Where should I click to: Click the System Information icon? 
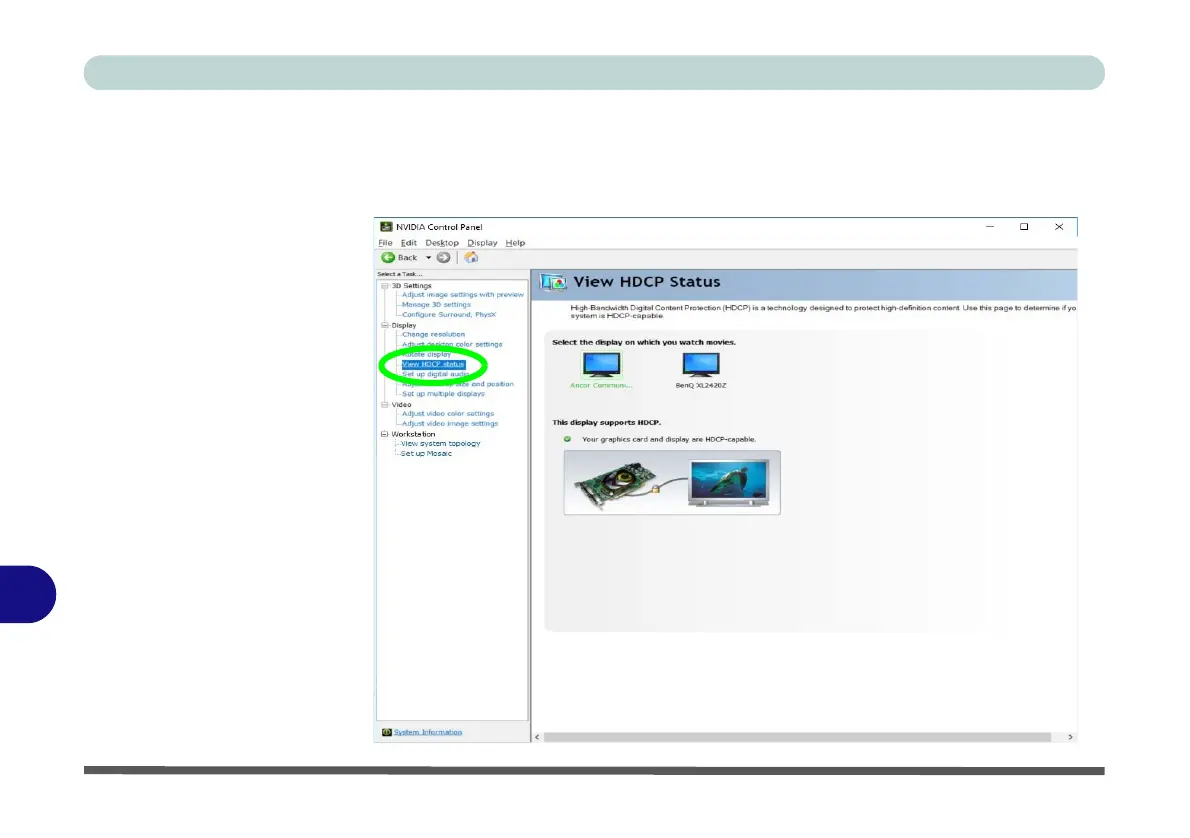click(x=387, y=732)
